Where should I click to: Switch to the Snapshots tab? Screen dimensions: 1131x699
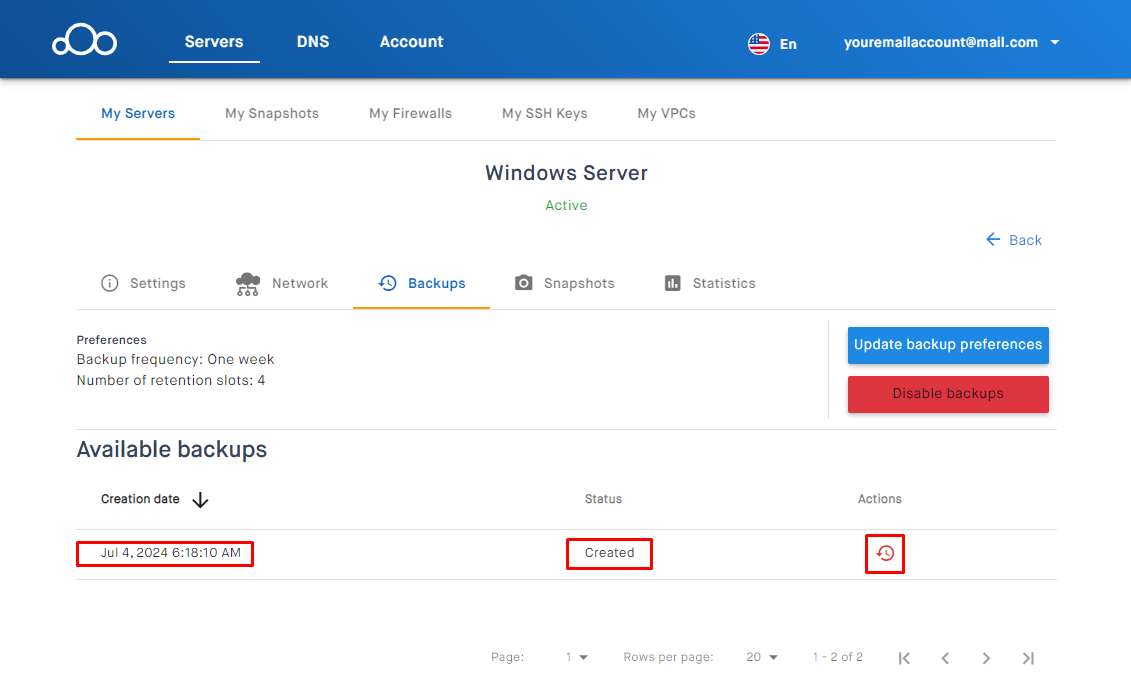pos(565,283)
